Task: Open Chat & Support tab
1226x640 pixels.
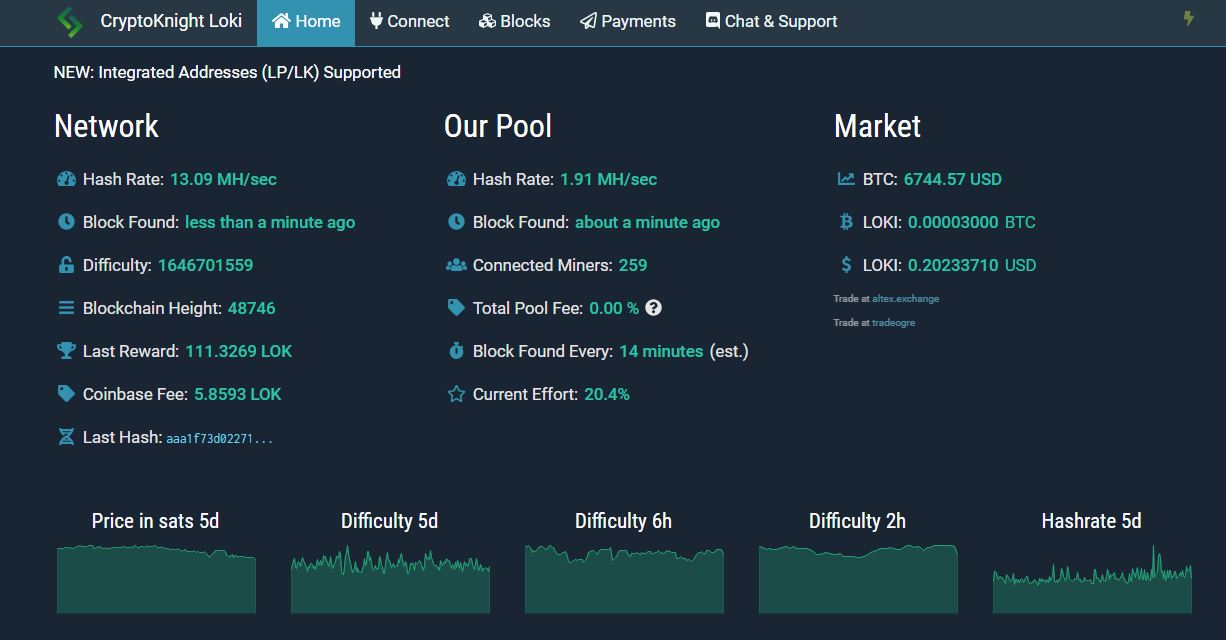Action: [771, 22]
